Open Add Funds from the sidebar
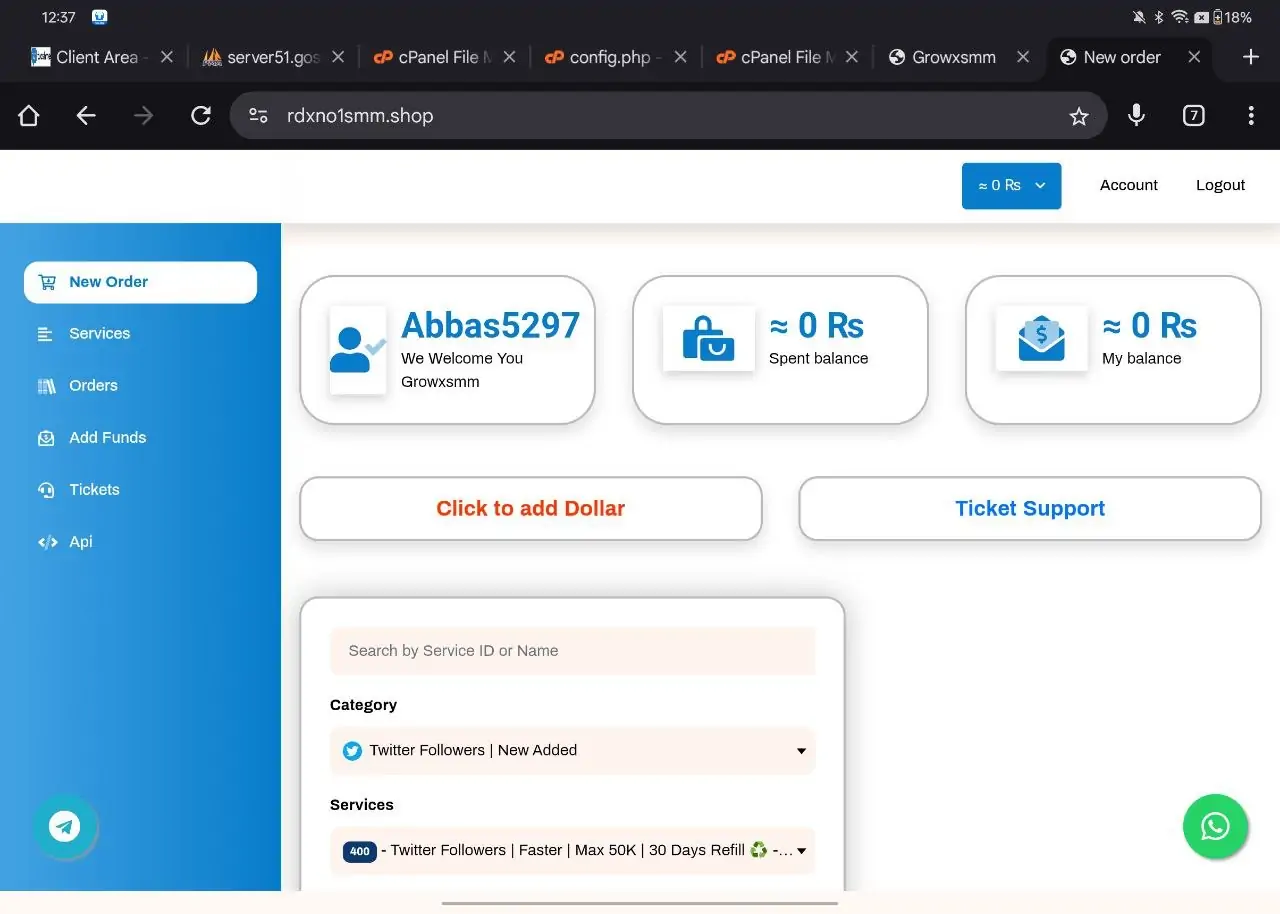This screenshot has height=914, width=1280. point(107,438)
